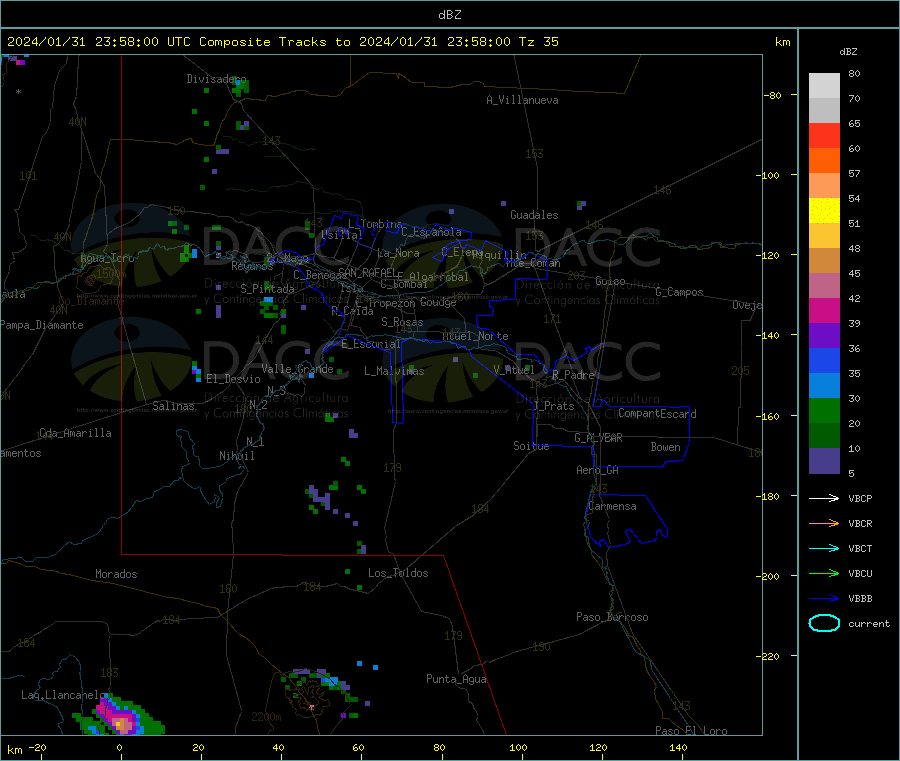Click the cyan VBCT arrow legend icon

point(824,548)
